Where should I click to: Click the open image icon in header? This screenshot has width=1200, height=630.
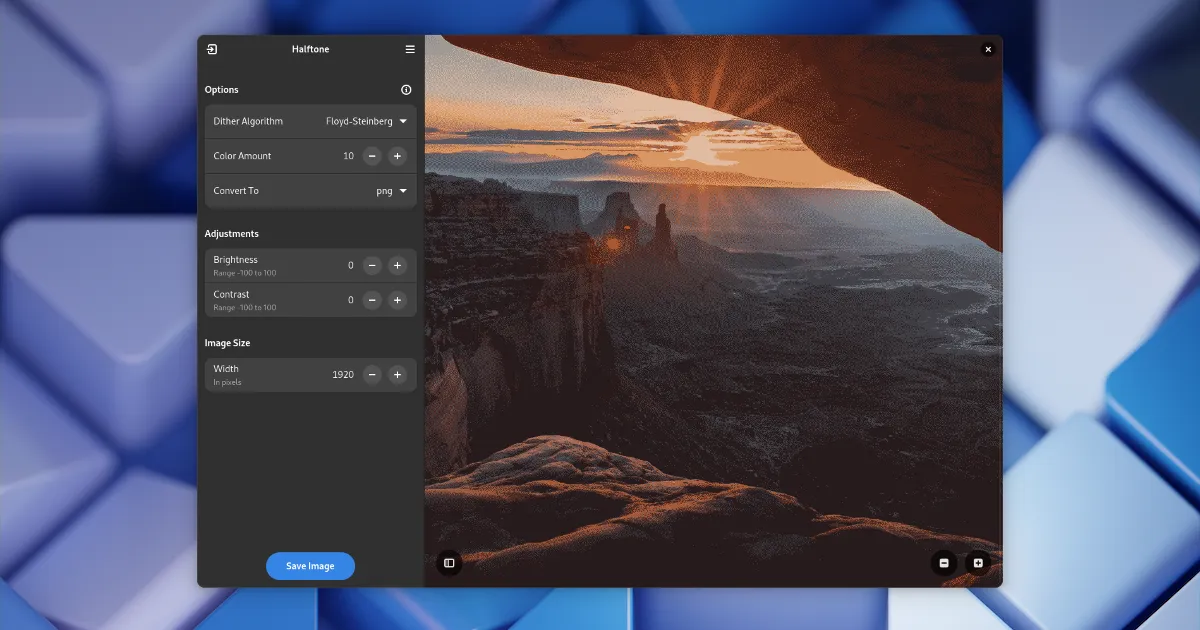click(212, 49)
